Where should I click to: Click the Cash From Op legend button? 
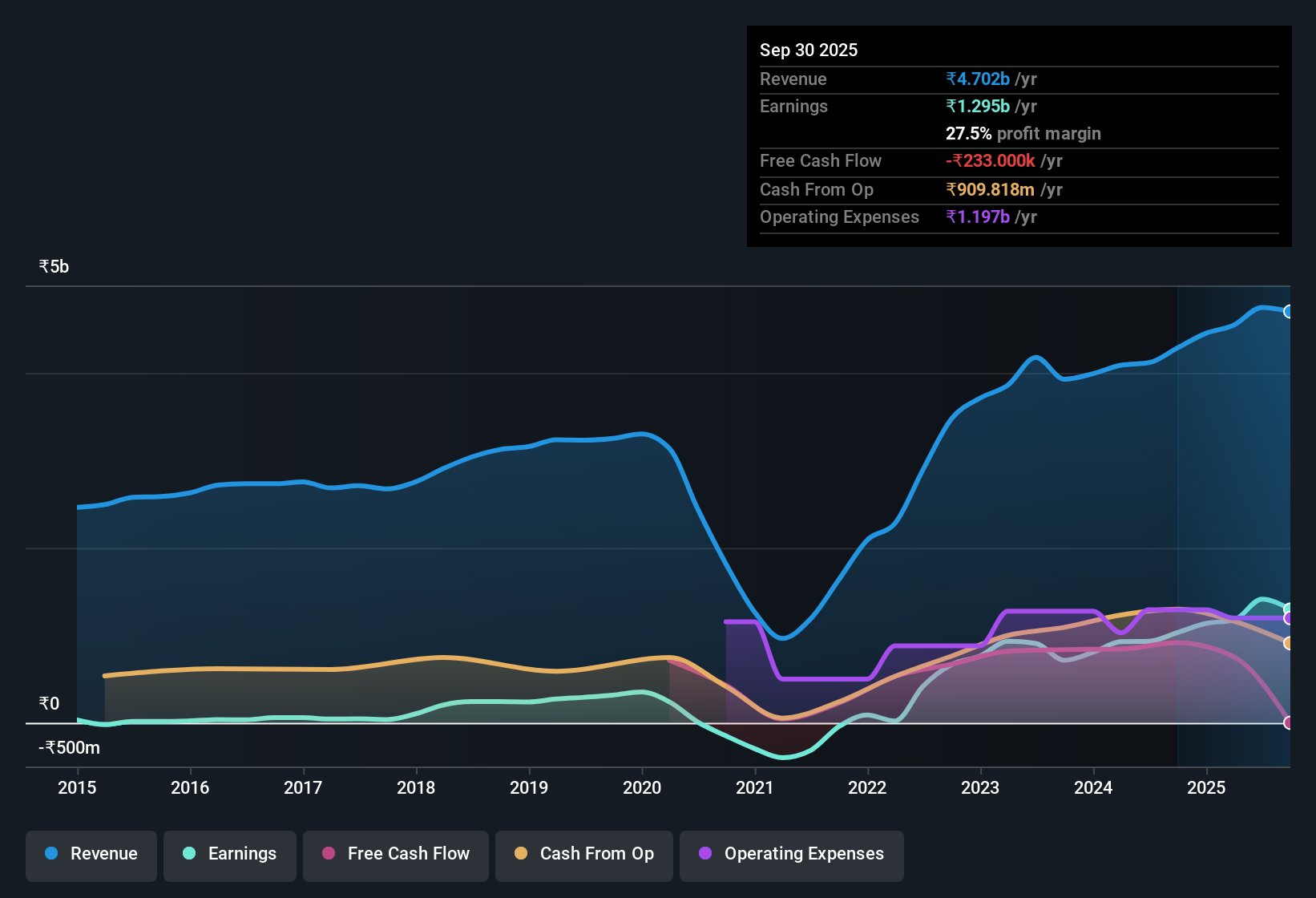[x=583, y=854]
